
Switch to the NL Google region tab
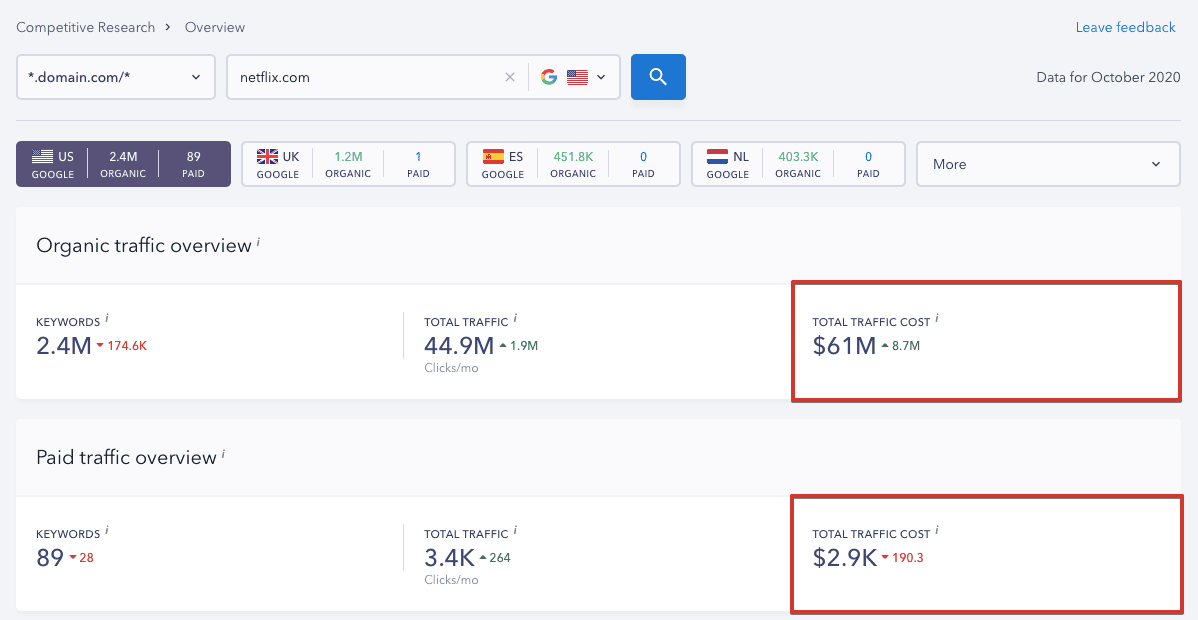tap(798, 164)
